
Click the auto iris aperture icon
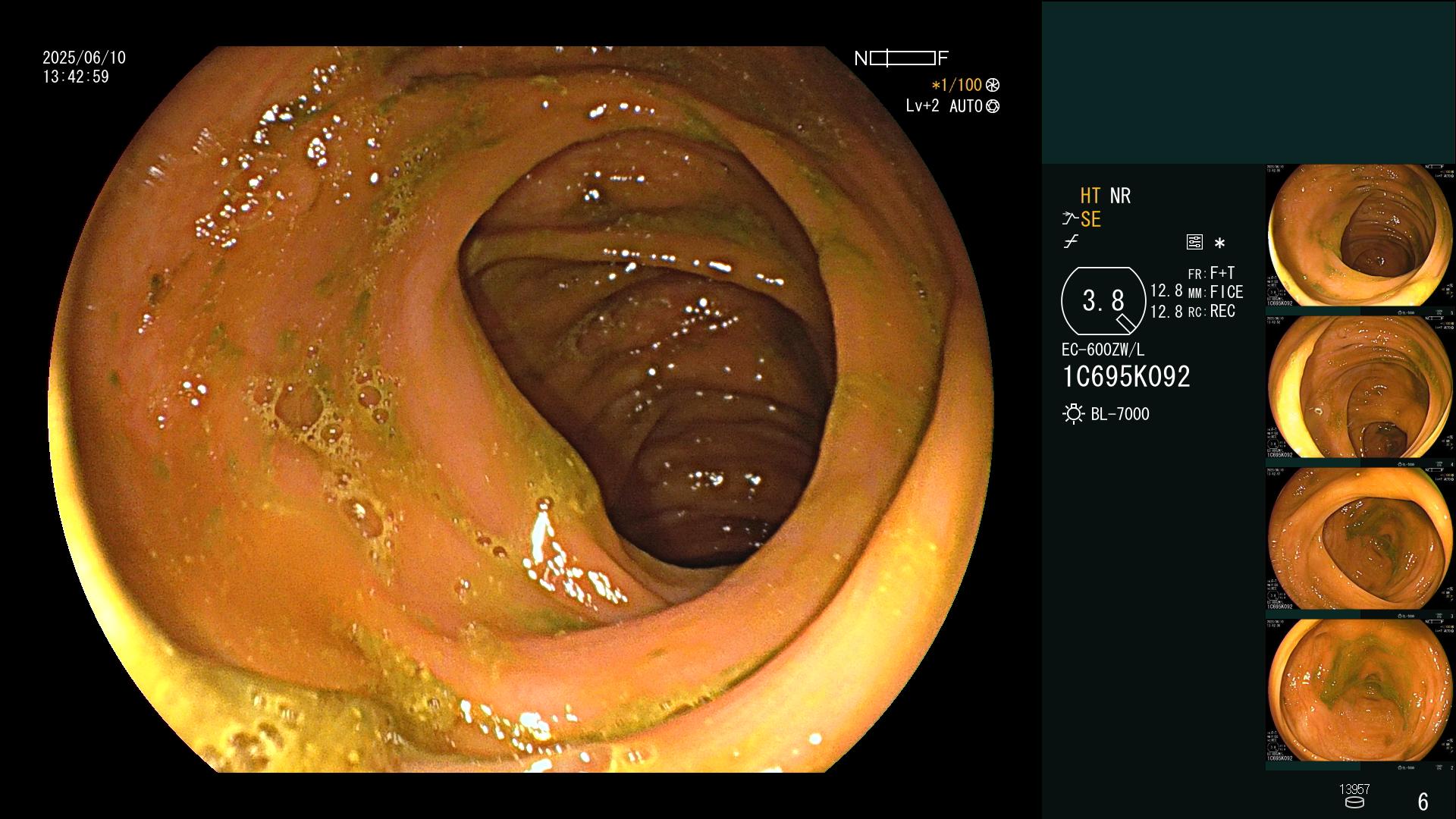(x=992, y=106)
